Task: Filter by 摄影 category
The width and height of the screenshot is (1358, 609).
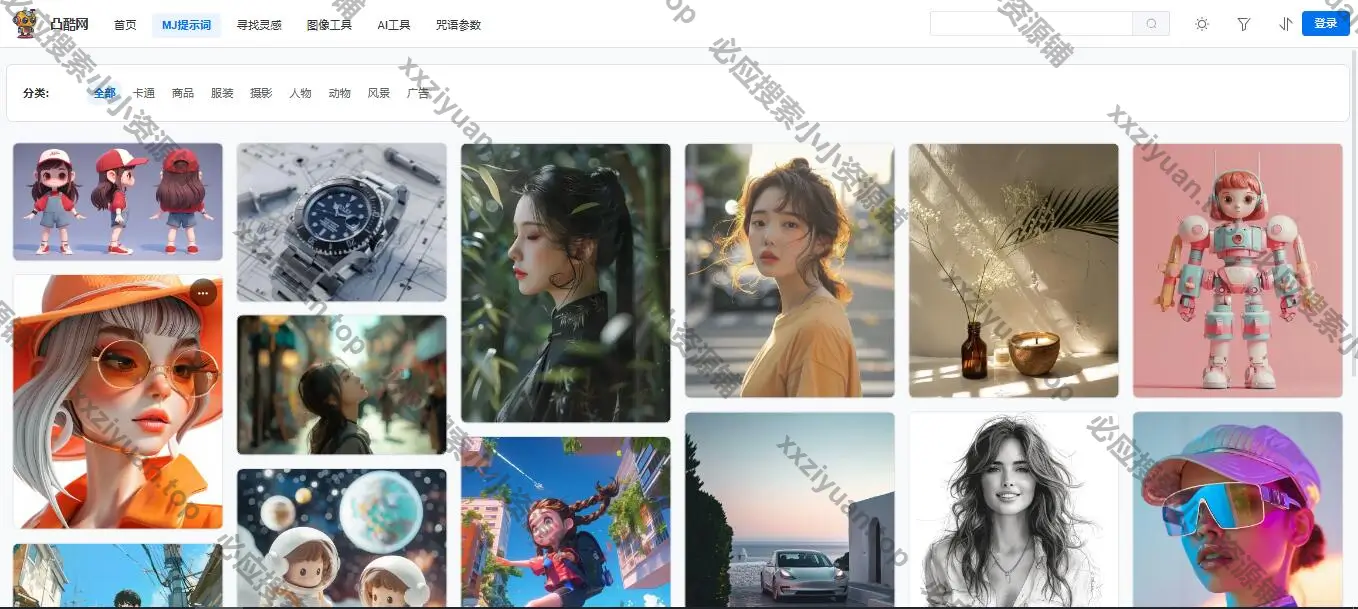Action: [x=261, y=93]
